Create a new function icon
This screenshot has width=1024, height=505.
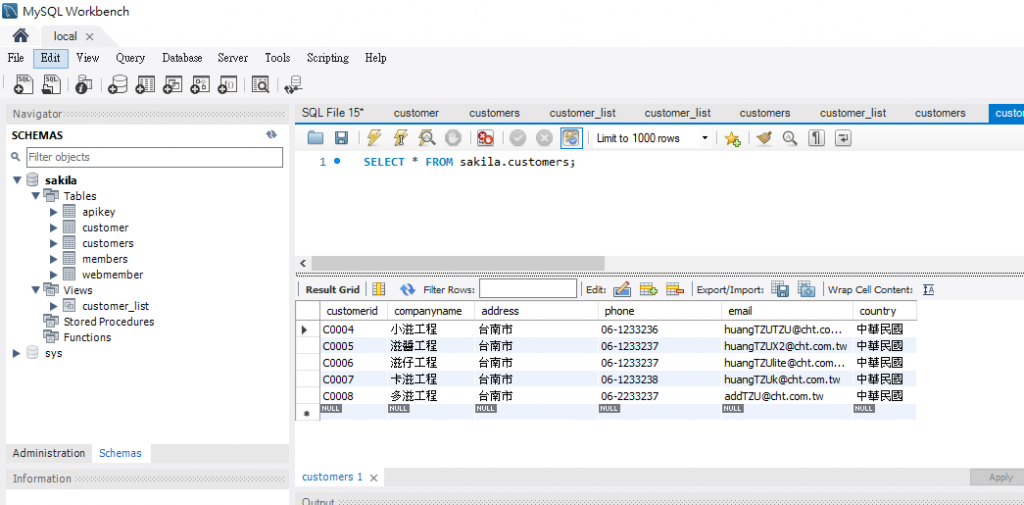coord(227,84)
